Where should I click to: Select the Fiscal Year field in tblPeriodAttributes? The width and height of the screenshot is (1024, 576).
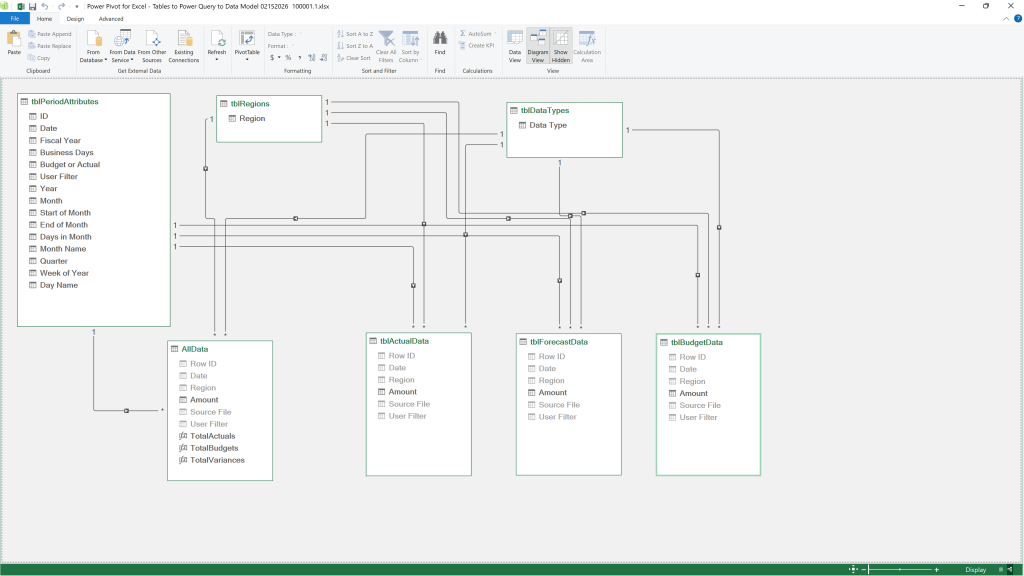tap(60, 140)
